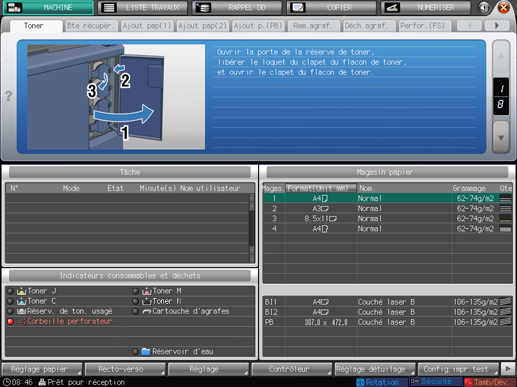This screenshot has height=387, width=517.
Task: Switch to RAPPEL DD screen
Action: click(x=237, y=7)
